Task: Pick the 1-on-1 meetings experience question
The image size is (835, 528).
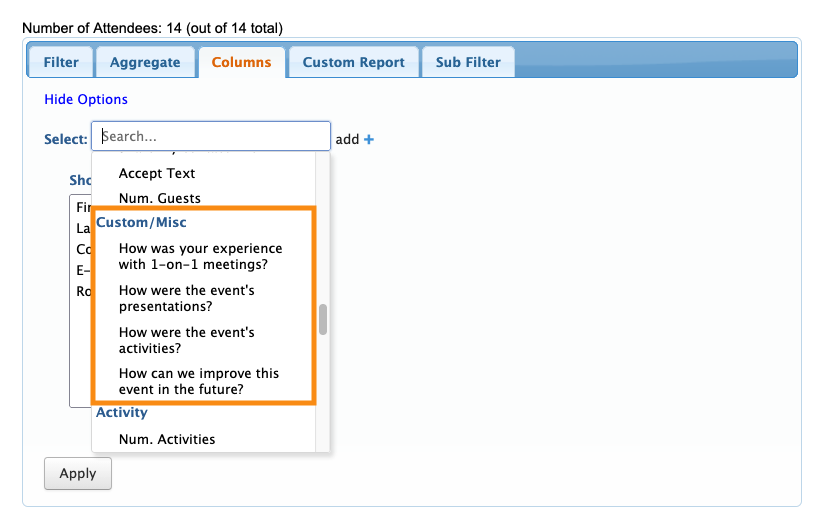Action: coord(200,256)
